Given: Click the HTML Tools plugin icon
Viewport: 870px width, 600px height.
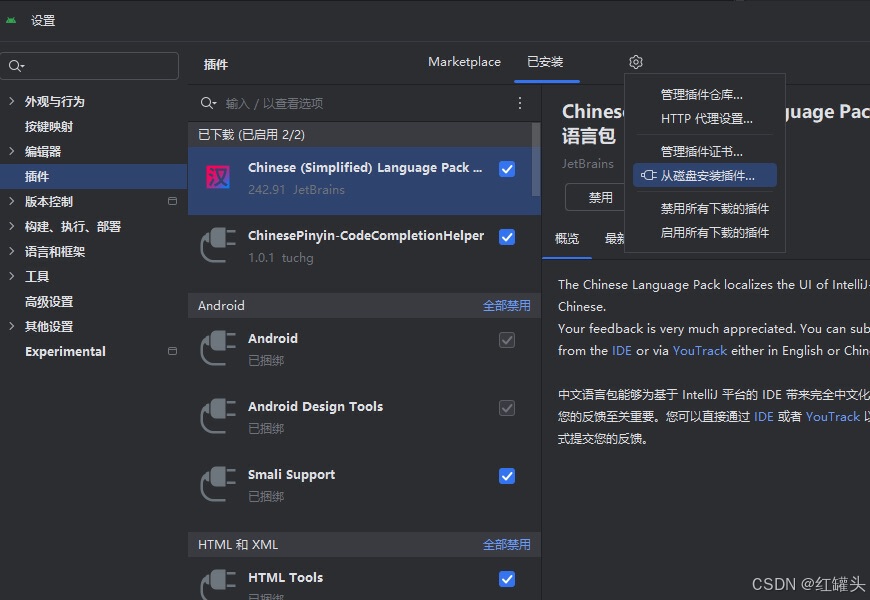Looking at the screenshot, I should pos(218,584).
